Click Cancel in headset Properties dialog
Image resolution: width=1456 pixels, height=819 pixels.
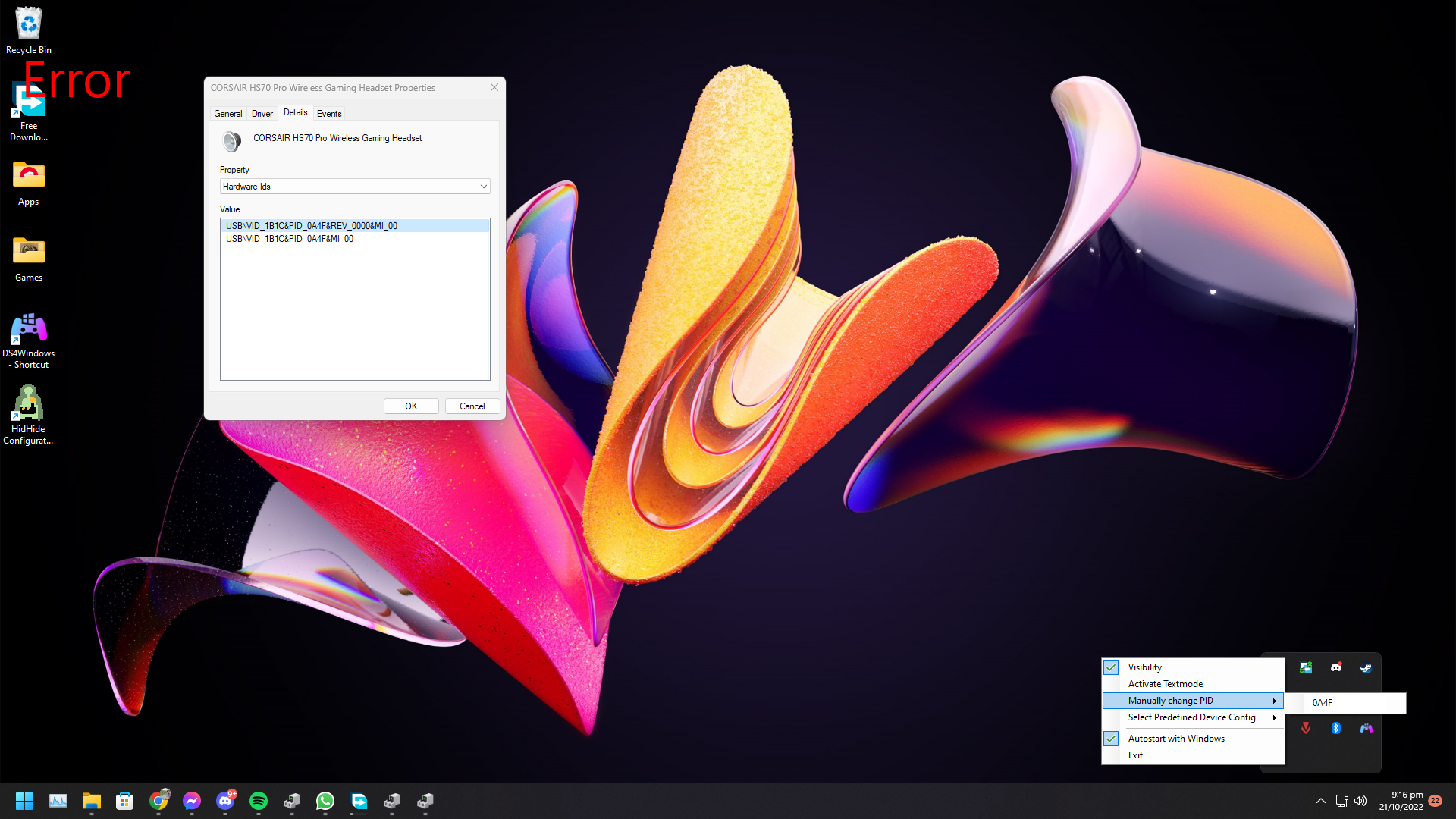472,406
